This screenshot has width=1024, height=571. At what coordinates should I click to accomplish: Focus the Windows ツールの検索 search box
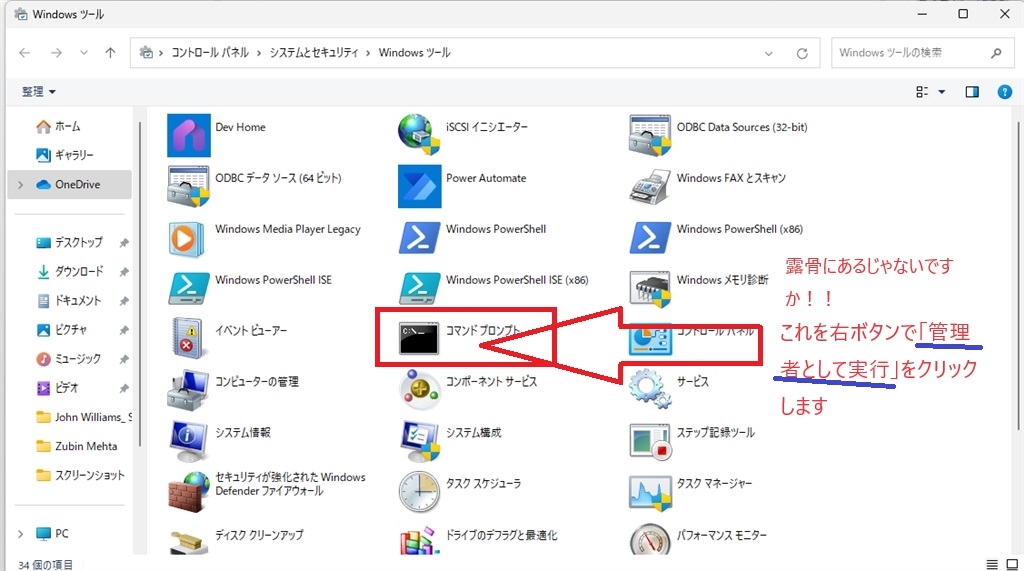(921, 53)
